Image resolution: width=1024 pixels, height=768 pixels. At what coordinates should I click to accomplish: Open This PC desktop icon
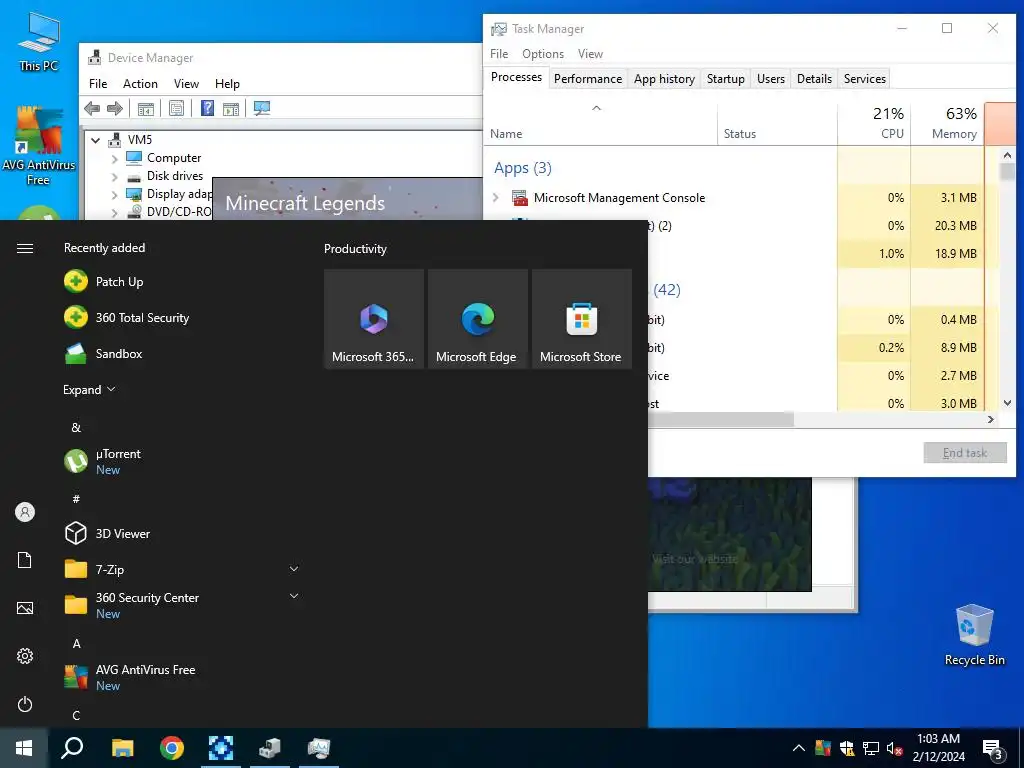point(39,42)
